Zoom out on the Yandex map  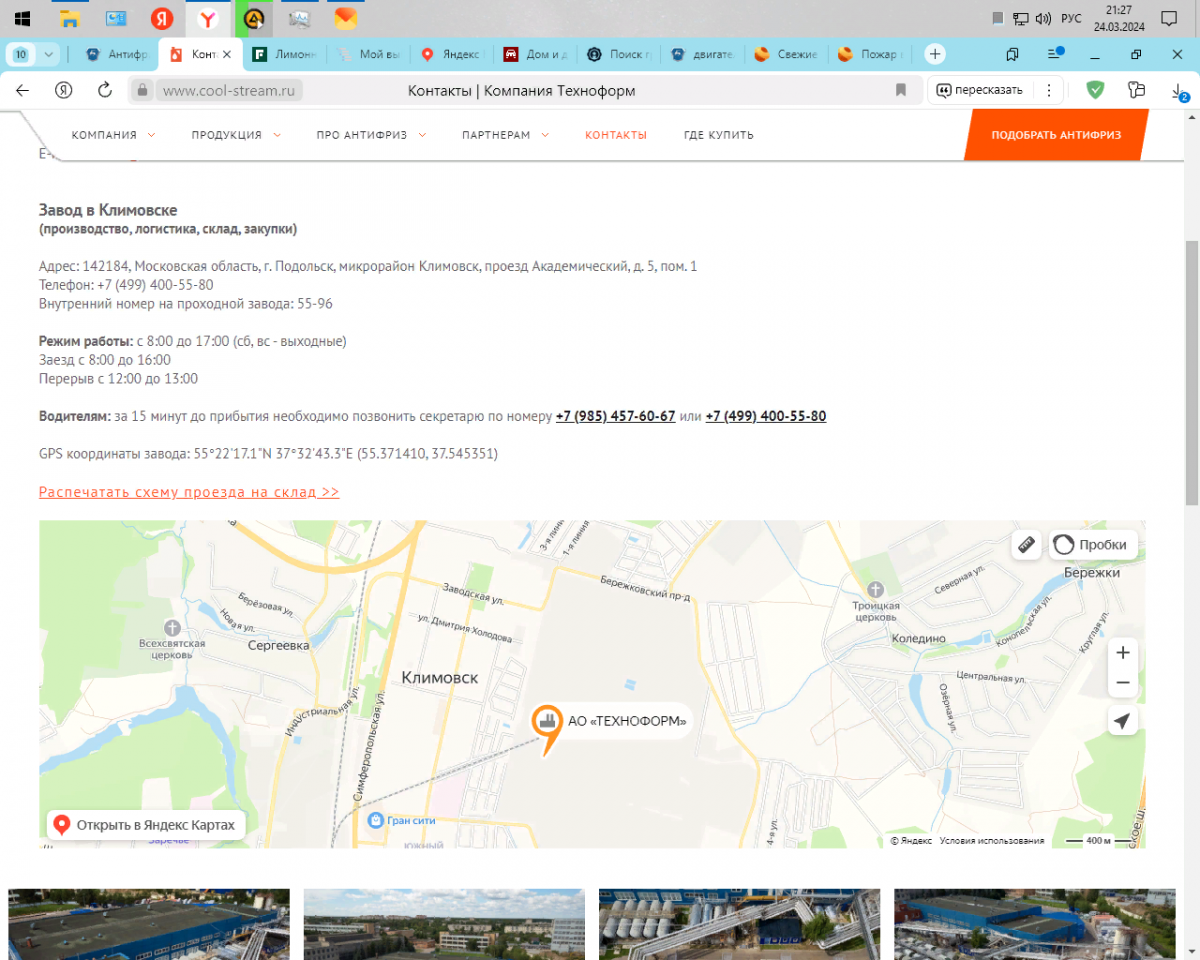pos(1122,683)
